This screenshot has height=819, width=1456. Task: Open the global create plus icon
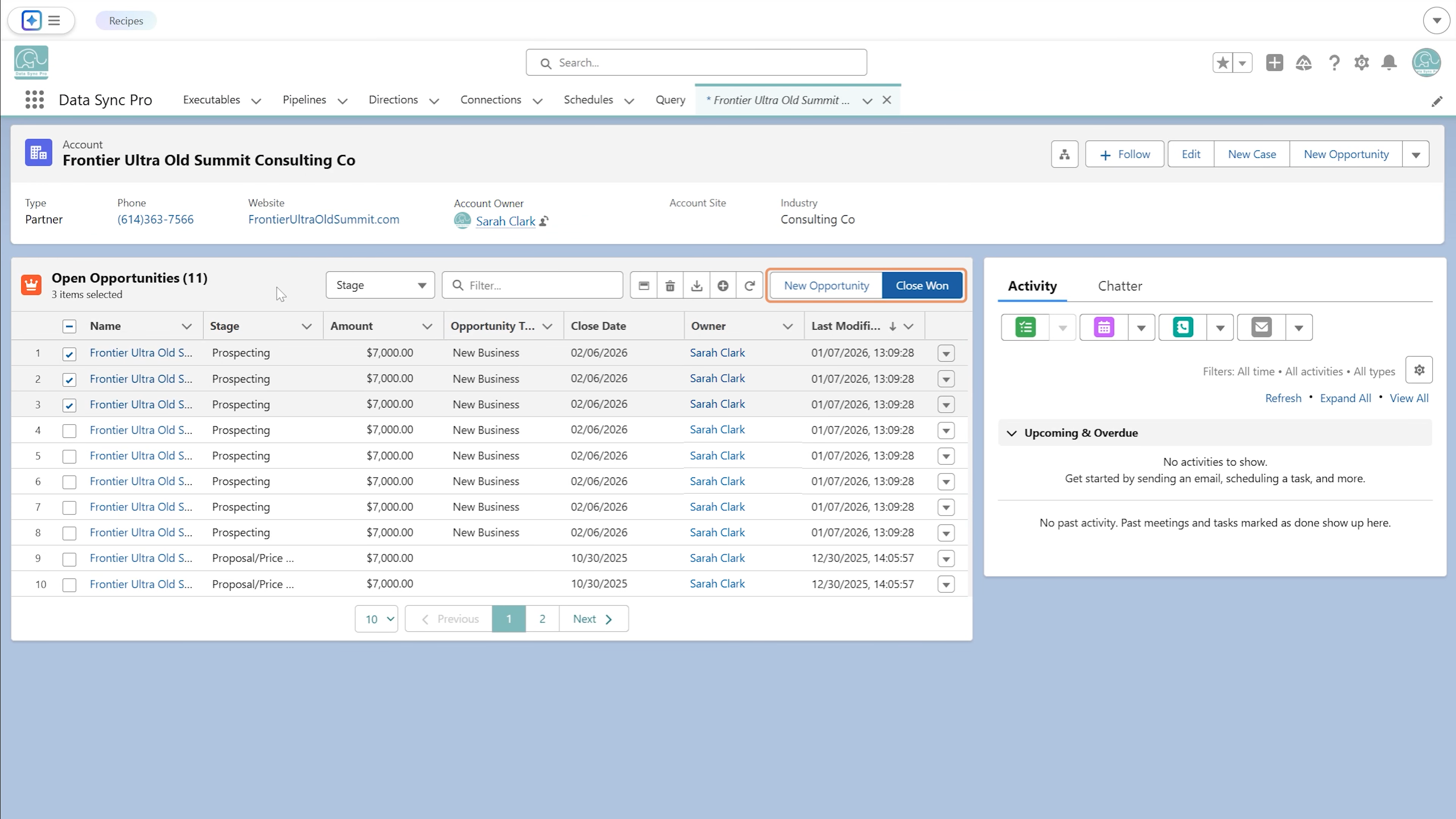point(1274,63)
